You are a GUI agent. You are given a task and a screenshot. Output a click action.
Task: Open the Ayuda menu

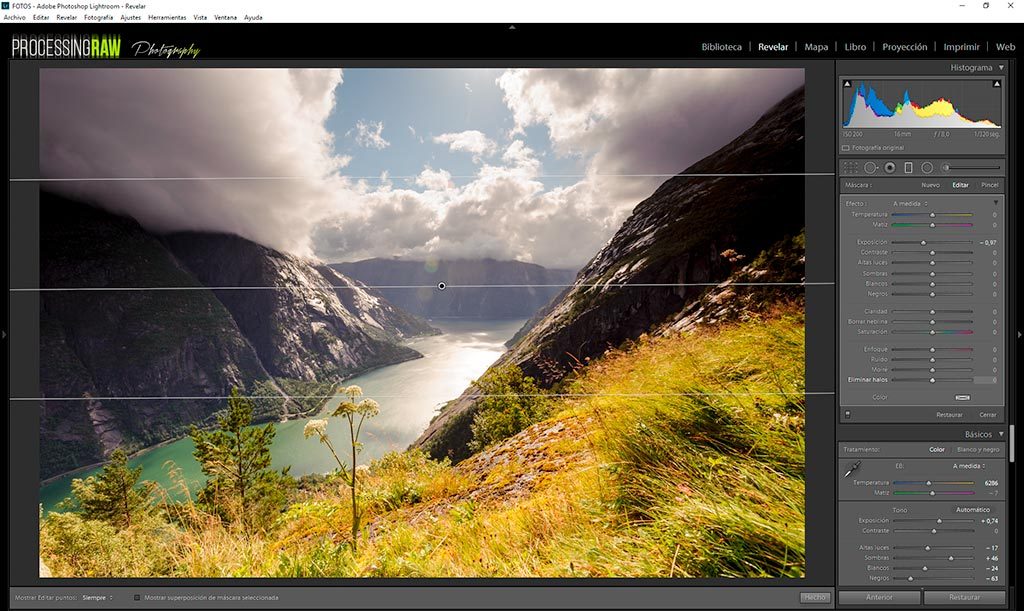point(253,18)
